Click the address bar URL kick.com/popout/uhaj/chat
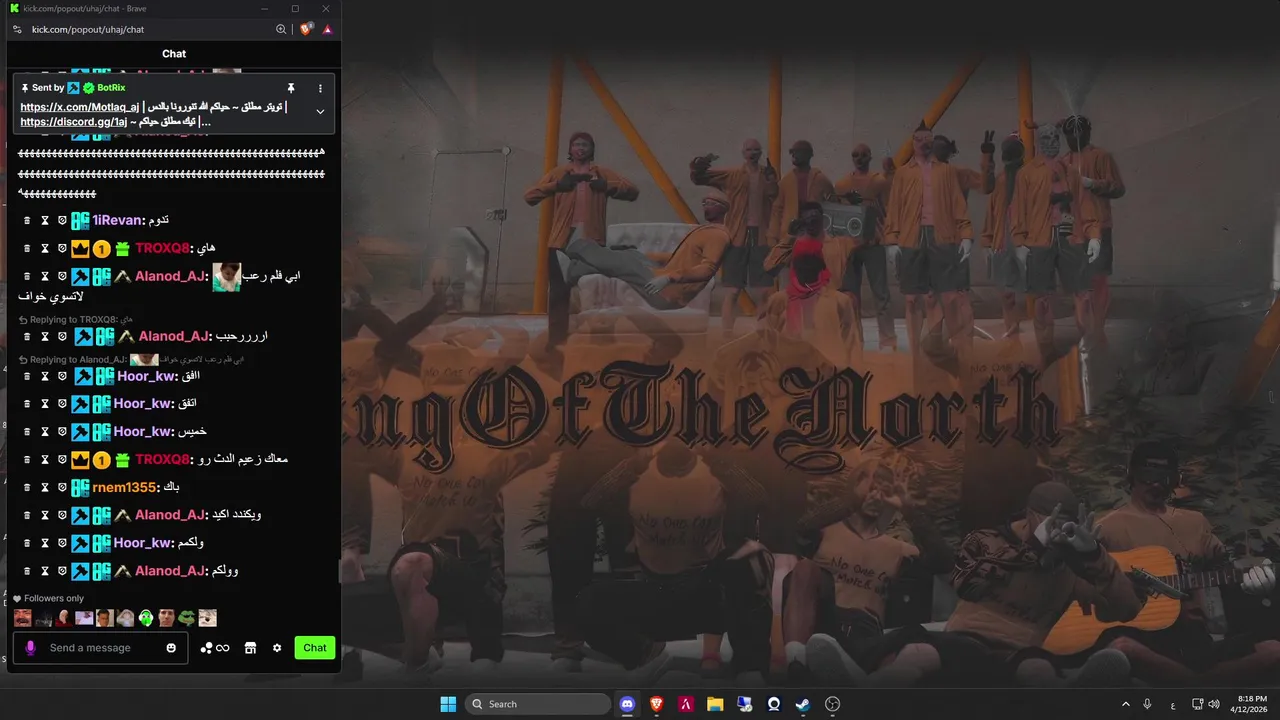1280x720 pixels. click(88, 29)
